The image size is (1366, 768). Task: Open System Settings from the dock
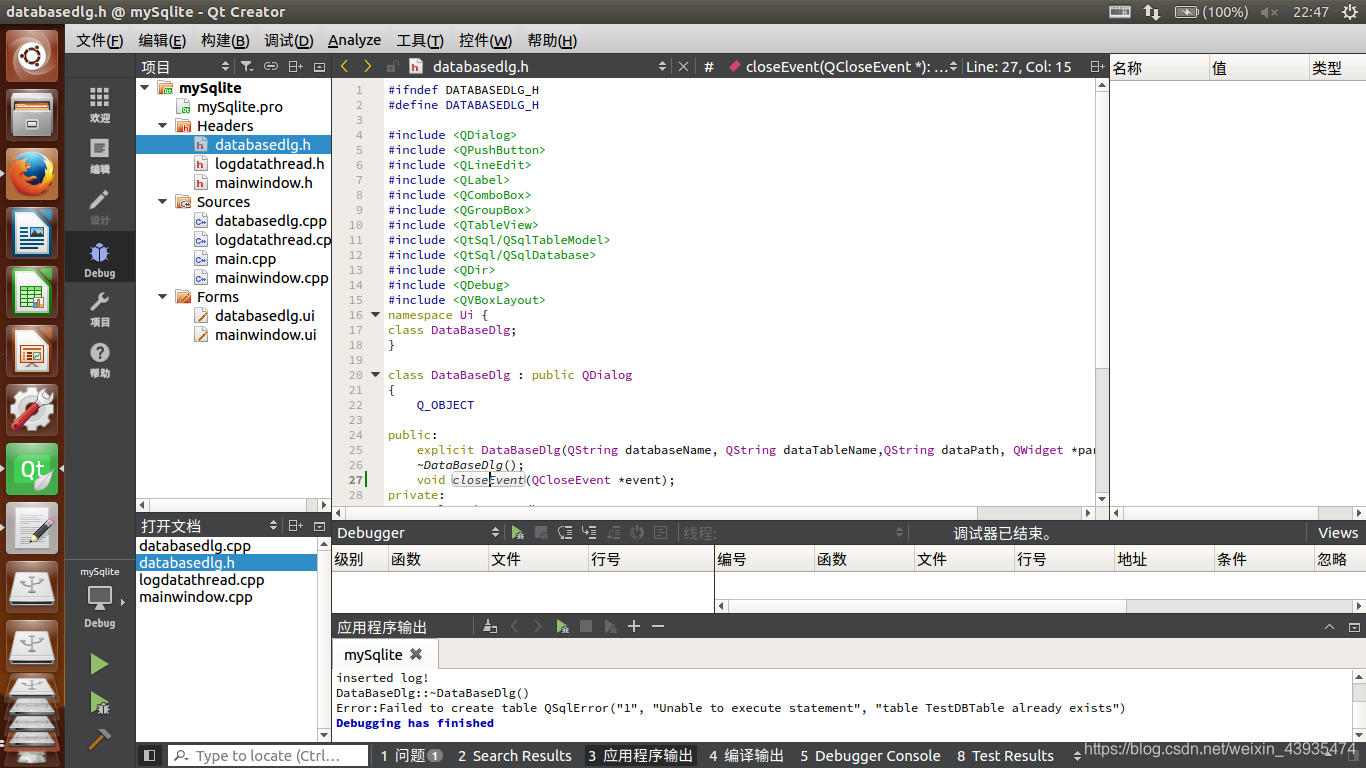pyautogui.click(x=32, y=409)
